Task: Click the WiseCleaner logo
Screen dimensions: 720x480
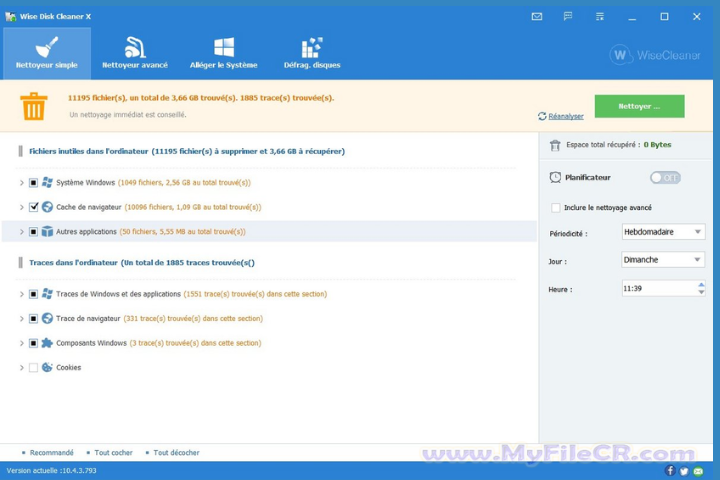Action: pyautogui.click(x=655, y=55)
